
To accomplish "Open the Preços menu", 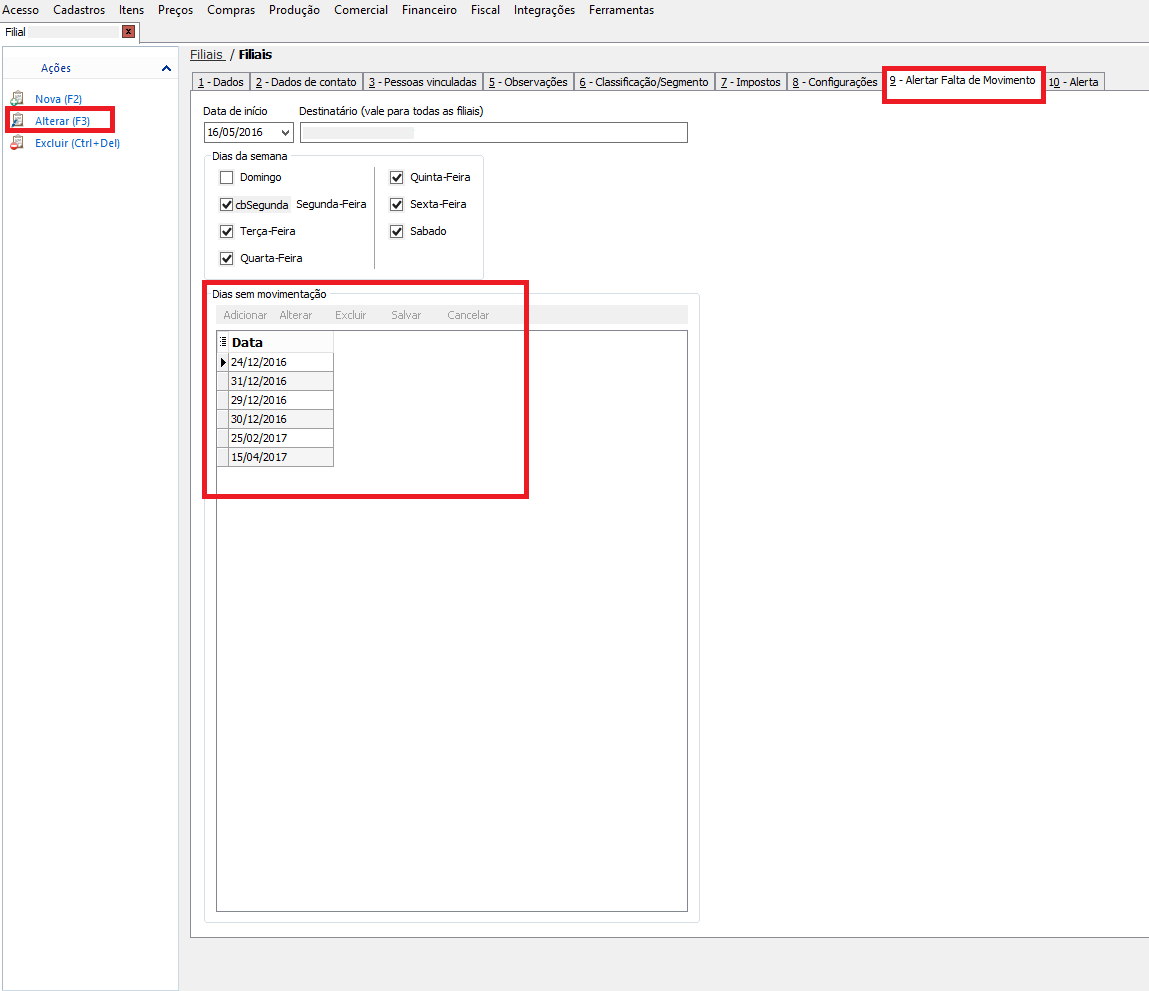I will tap(175, 10).
